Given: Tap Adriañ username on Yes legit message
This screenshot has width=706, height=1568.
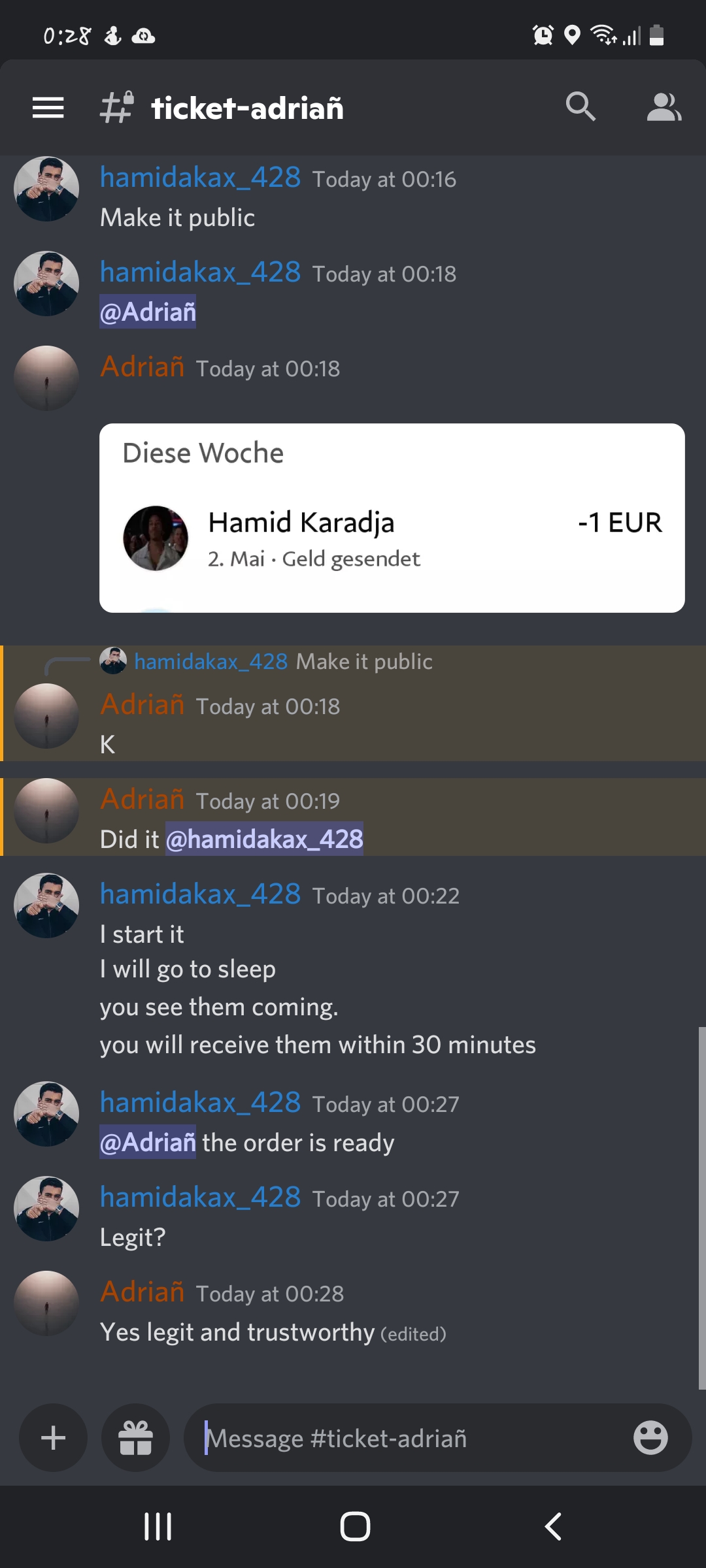Looking at the screenshot, I should point(143,1292).
